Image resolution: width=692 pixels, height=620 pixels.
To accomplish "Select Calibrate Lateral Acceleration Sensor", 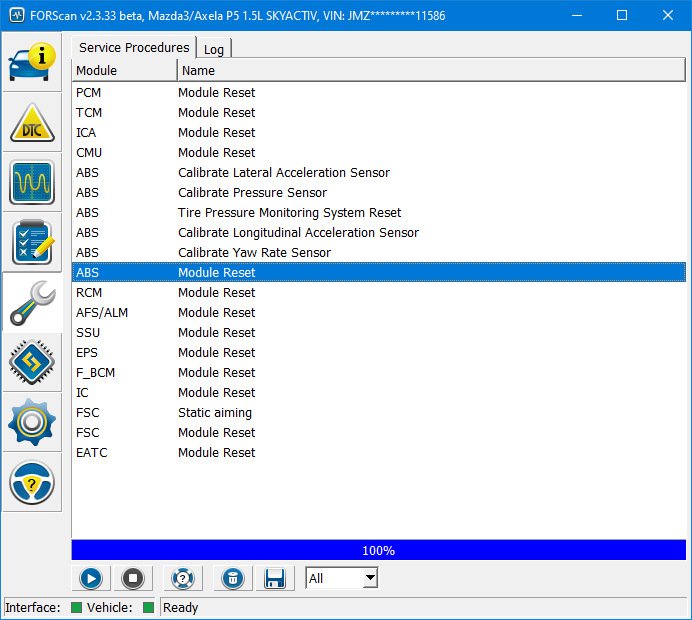I will tap(379, 173).
